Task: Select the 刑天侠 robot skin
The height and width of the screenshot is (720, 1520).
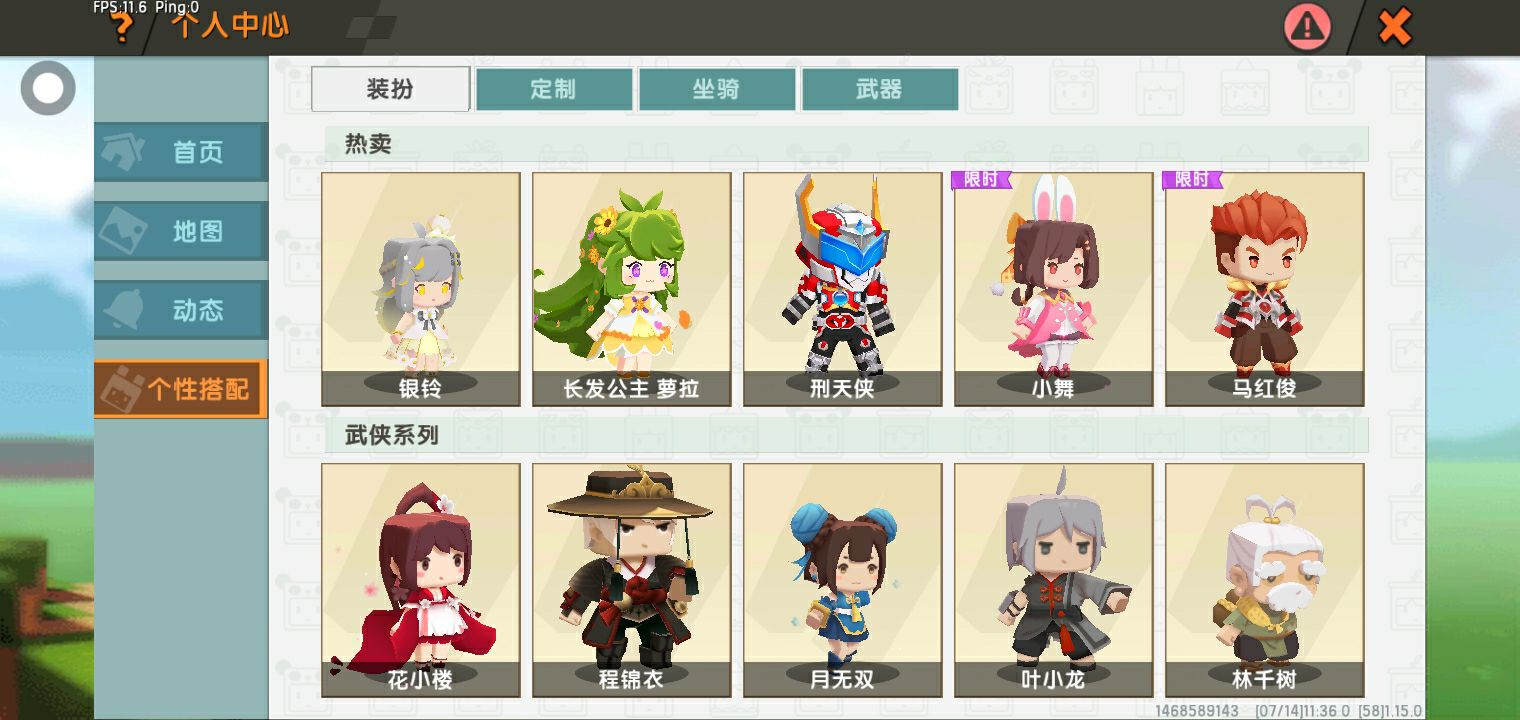Action: coord(843,289)
